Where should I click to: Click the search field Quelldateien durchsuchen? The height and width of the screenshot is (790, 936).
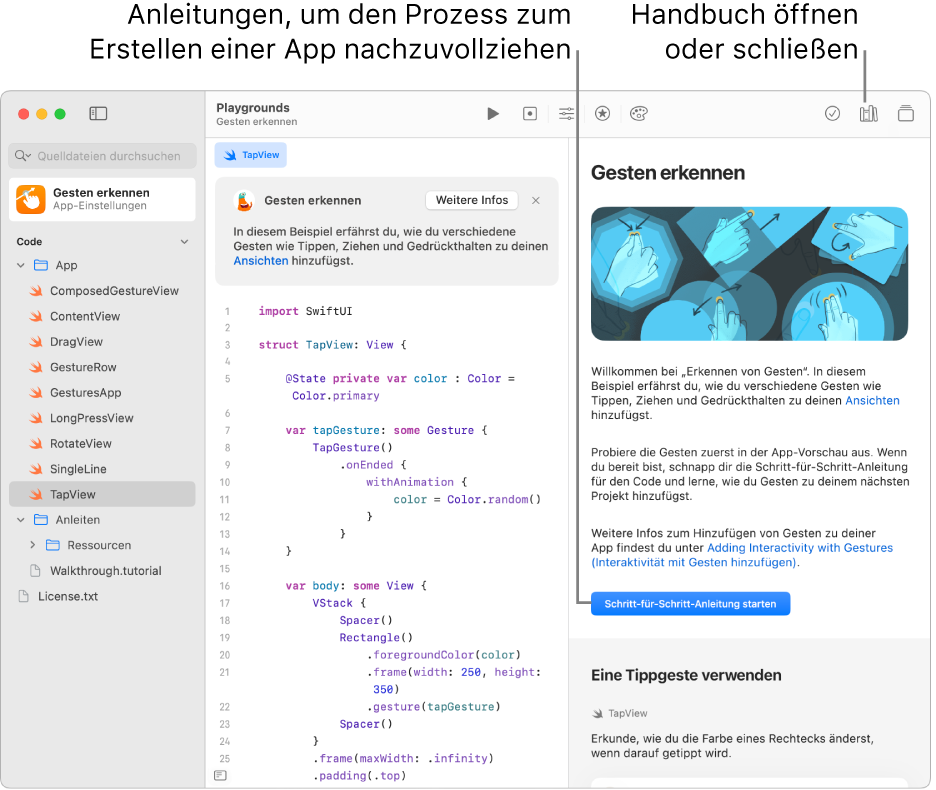[103, 156]
